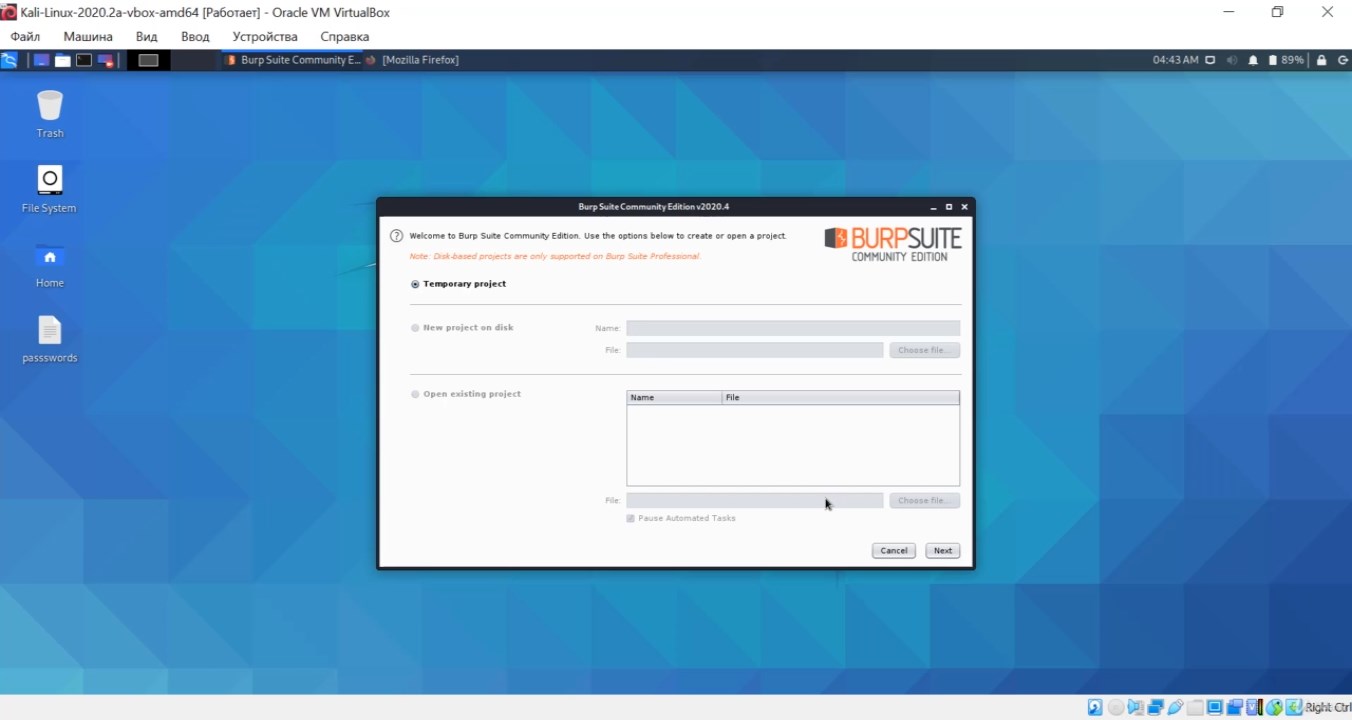
Task: Launch the terminal emulator icon in Kali panel
Action: (84, 60)
